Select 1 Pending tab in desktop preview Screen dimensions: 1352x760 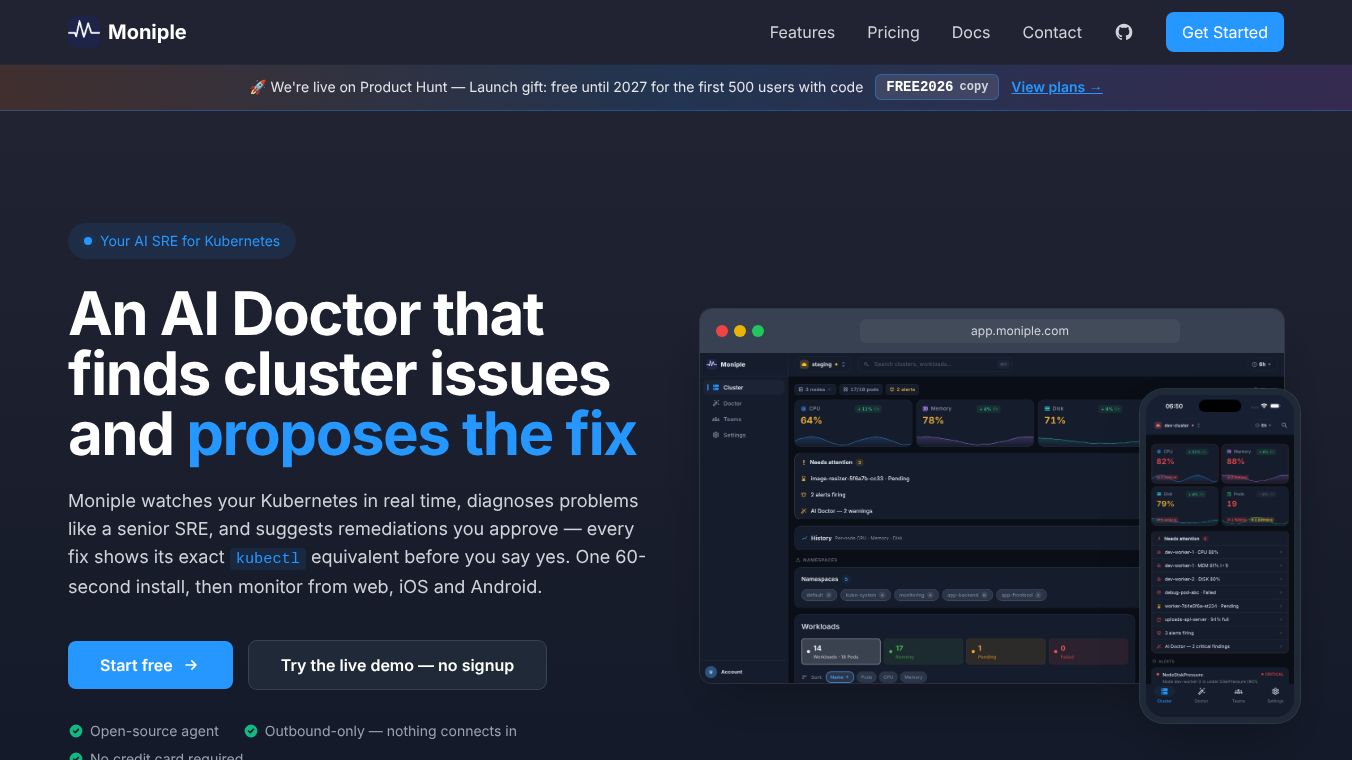1005,652
